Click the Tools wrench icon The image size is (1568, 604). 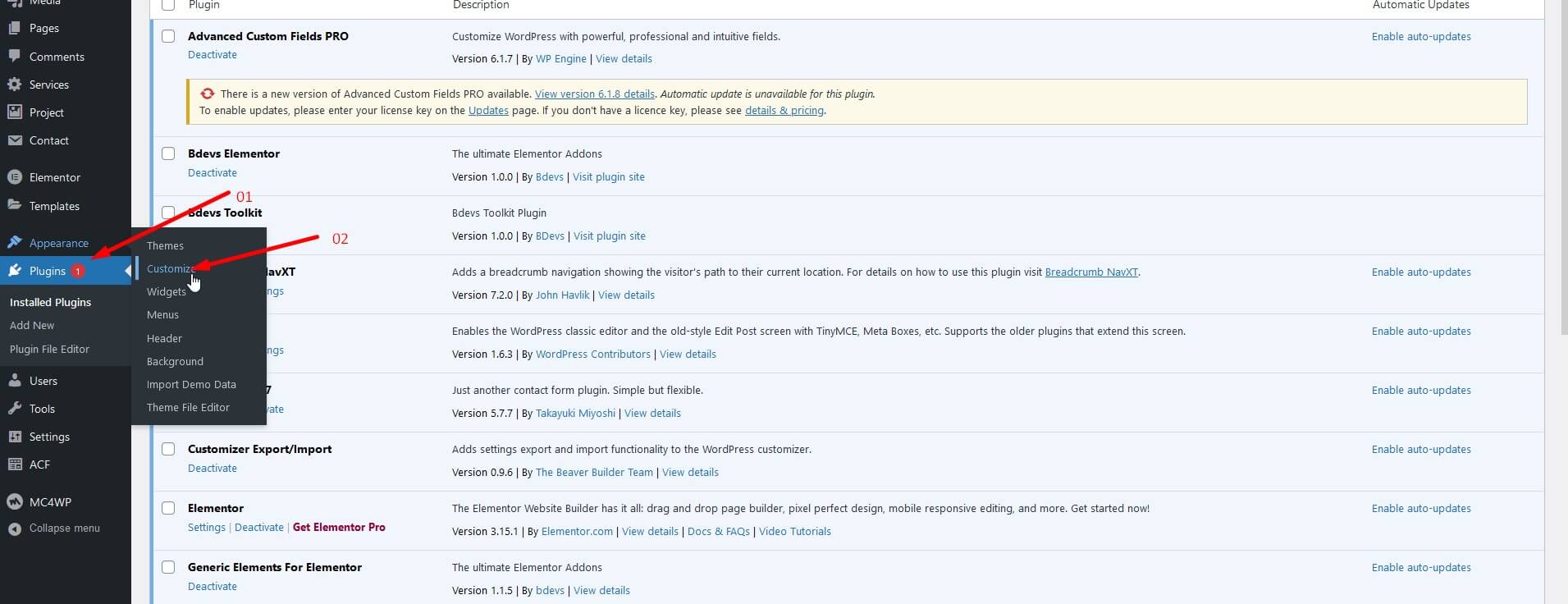14,409
